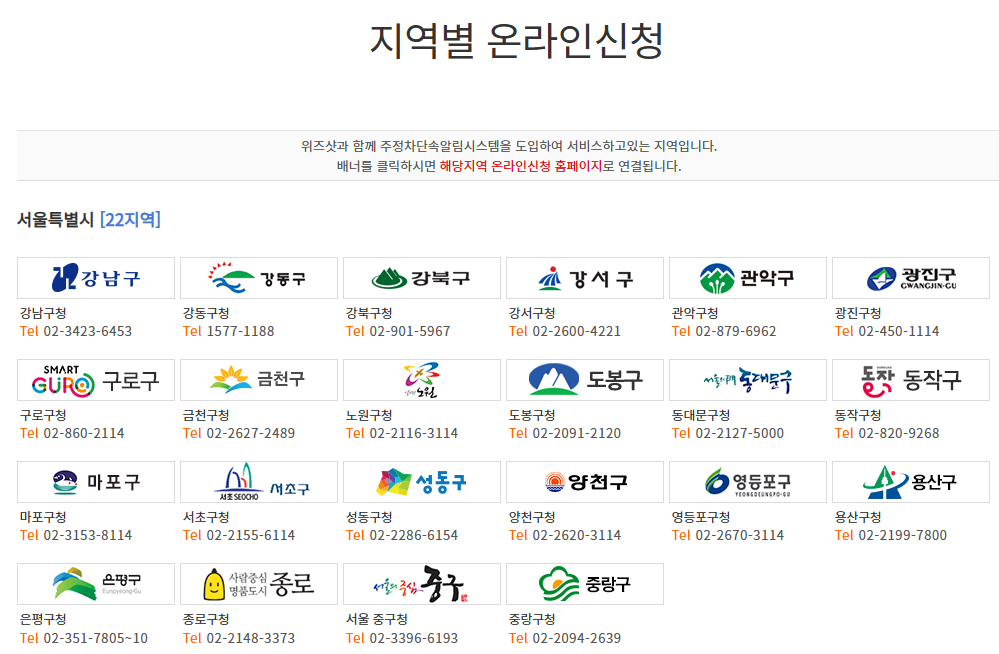
Task: Open the 마포구 district banner
Action: (x=96, y=482)
